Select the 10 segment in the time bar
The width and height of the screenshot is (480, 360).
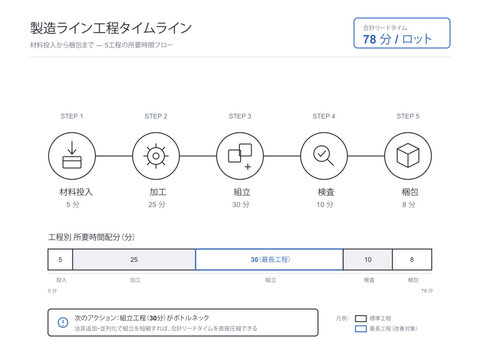(368, 259)
